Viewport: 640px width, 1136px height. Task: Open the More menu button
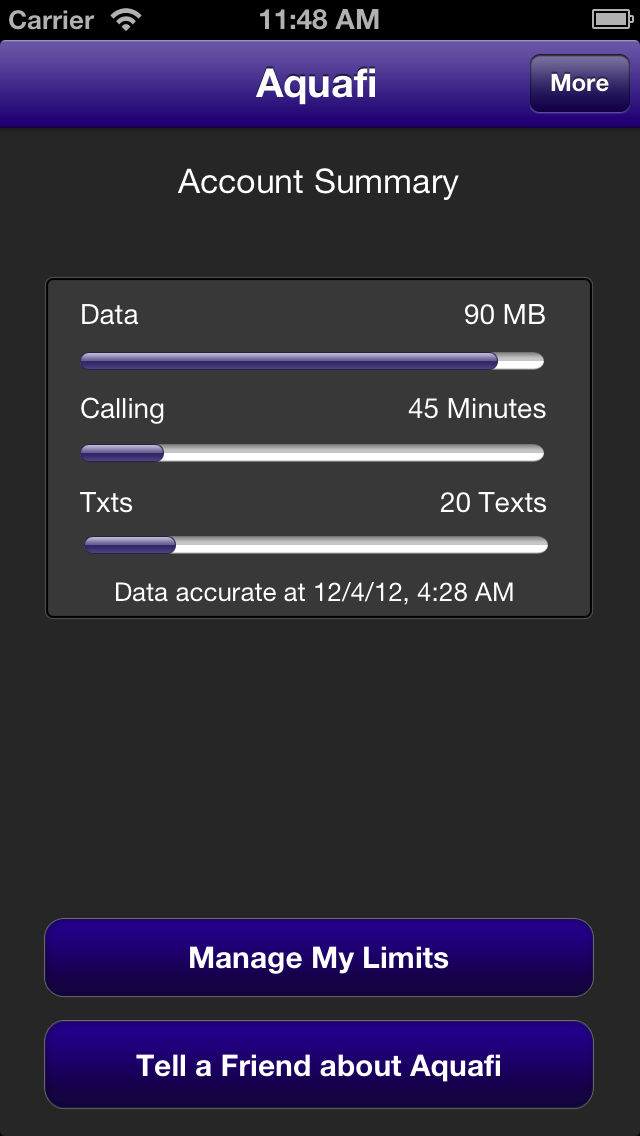tap(580, 83)
